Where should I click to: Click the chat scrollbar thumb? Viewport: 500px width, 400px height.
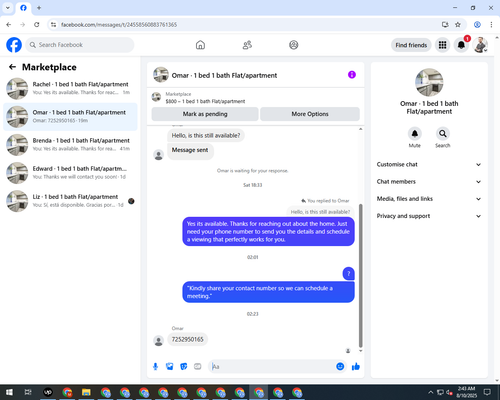[x=360, y=276]
